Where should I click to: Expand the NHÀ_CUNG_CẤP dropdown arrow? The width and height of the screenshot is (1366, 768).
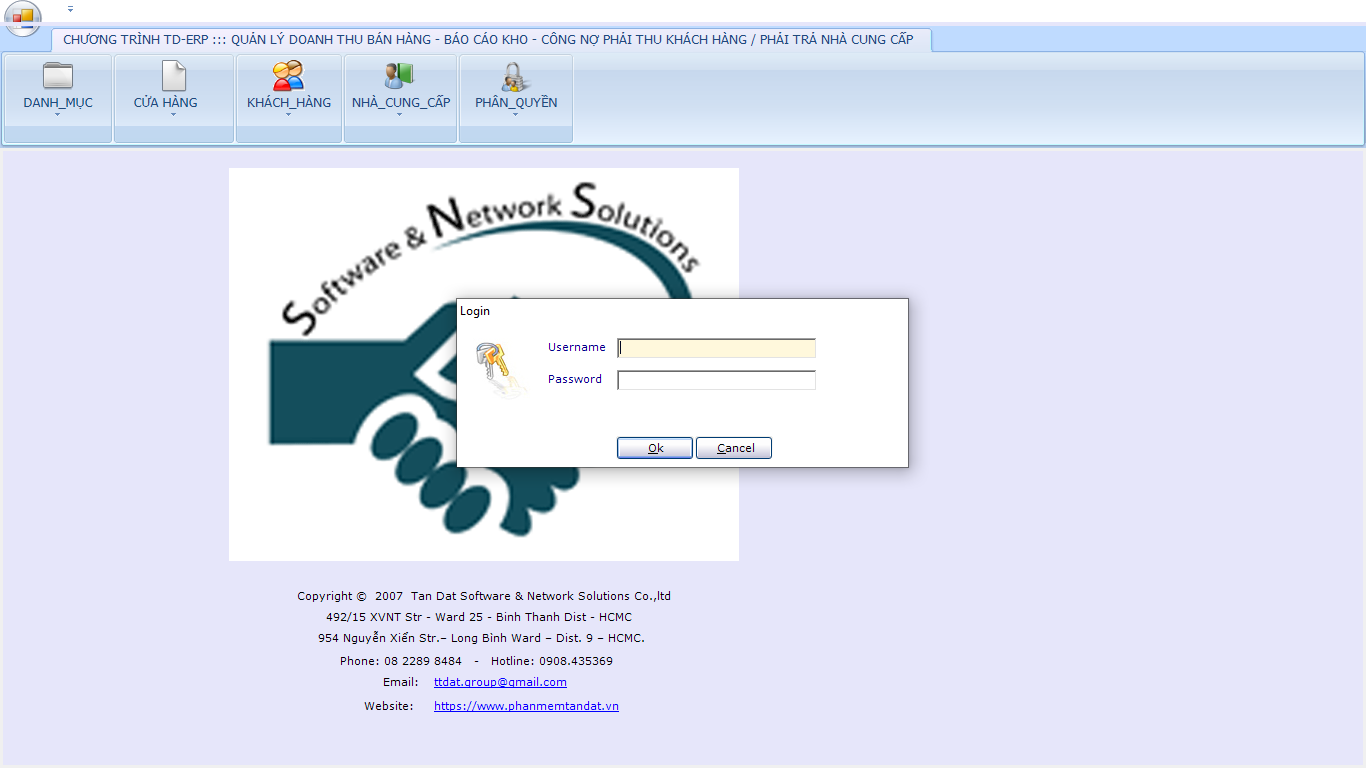(399, 115)
